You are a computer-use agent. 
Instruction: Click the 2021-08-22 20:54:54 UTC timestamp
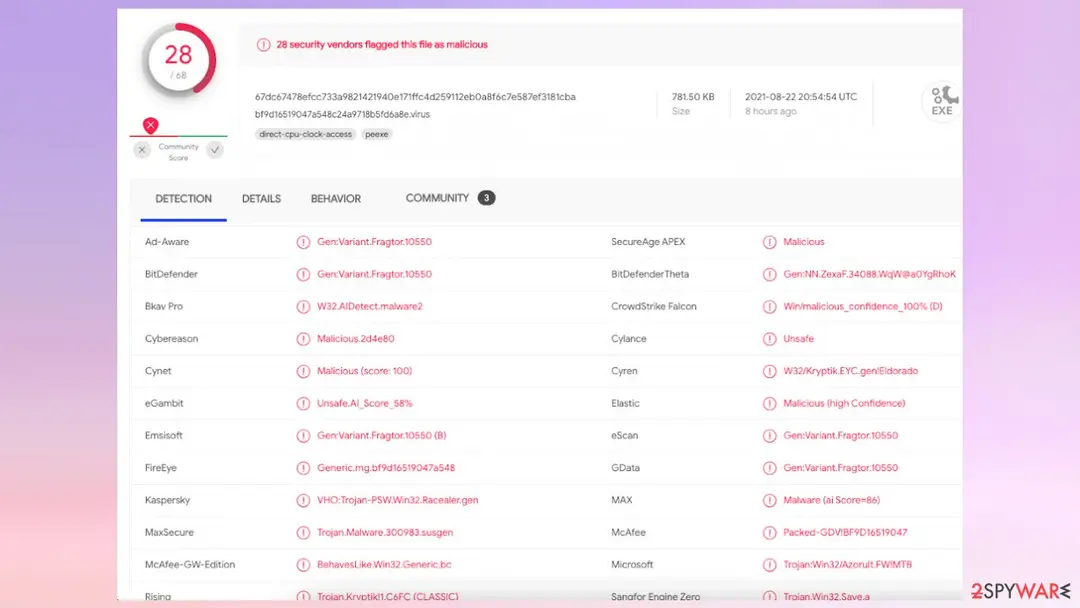click(801, 97)
